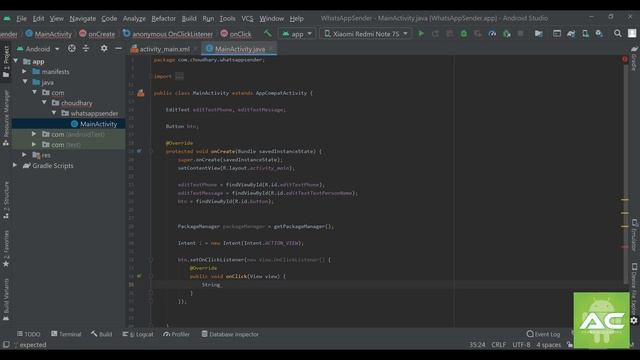The width and height of the screenshot is (640, 360).
Task: Open Project Structure from toolbar
Action: click(539, 33)
